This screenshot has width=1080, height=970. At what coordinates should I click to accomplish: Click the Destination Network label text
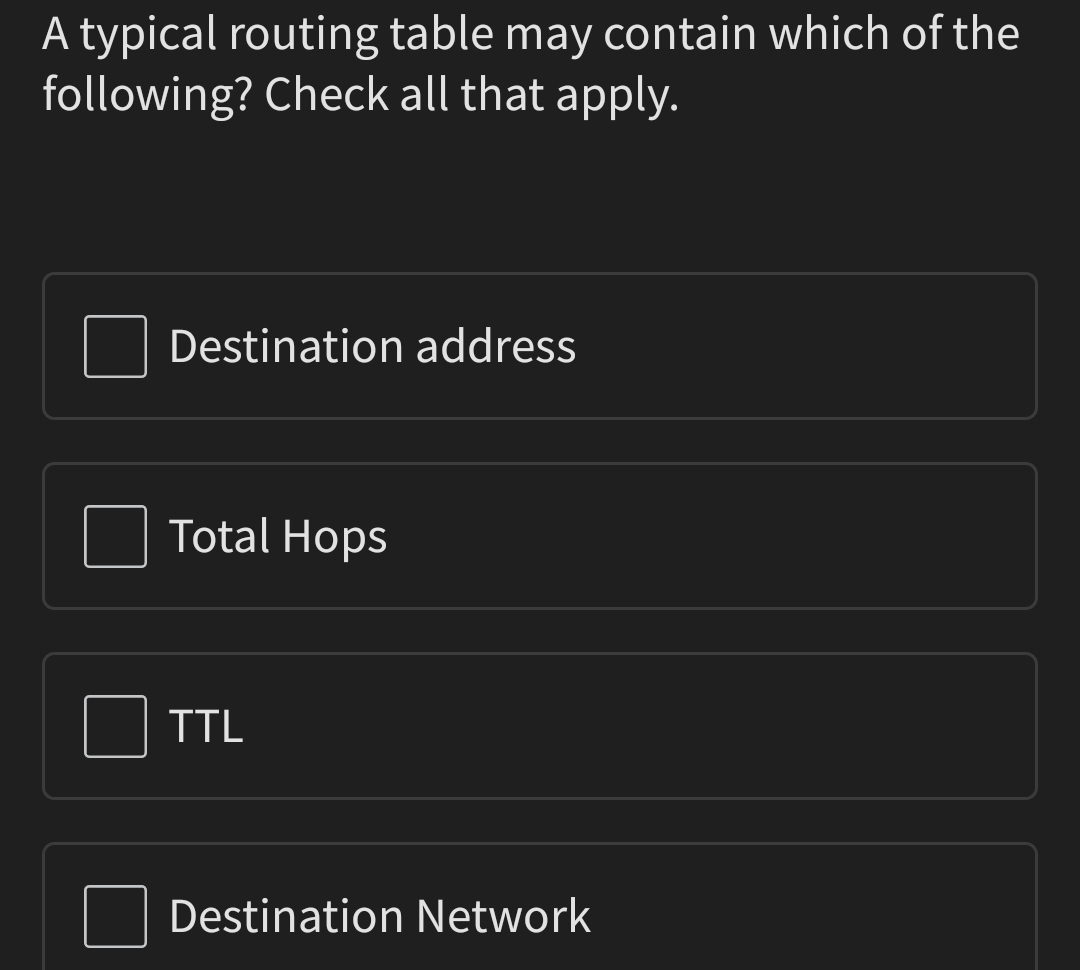point(380,913)
